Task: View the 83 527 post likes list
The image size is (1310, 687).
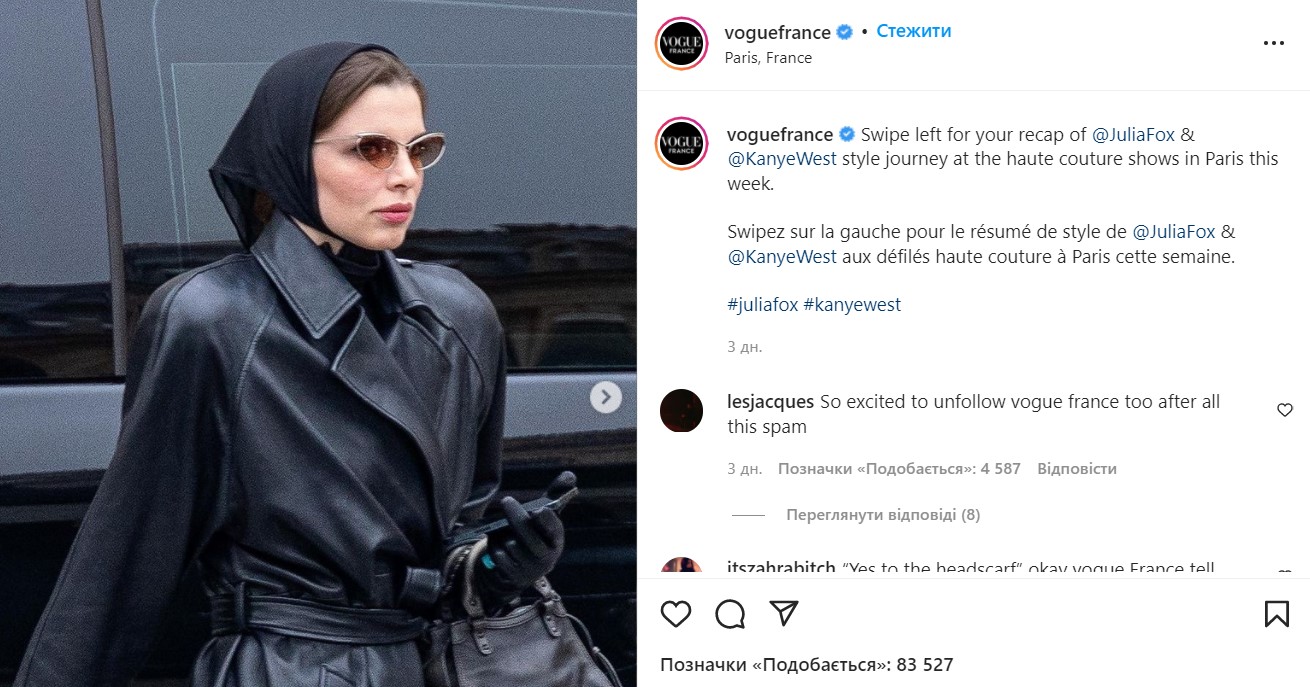Action: pos(807,664)
